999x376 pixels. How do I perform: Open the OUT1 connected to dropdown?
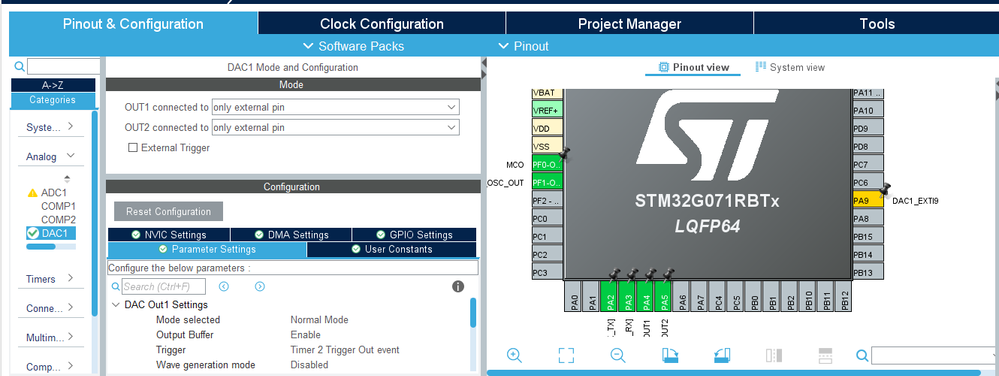(x=335, y=107)
